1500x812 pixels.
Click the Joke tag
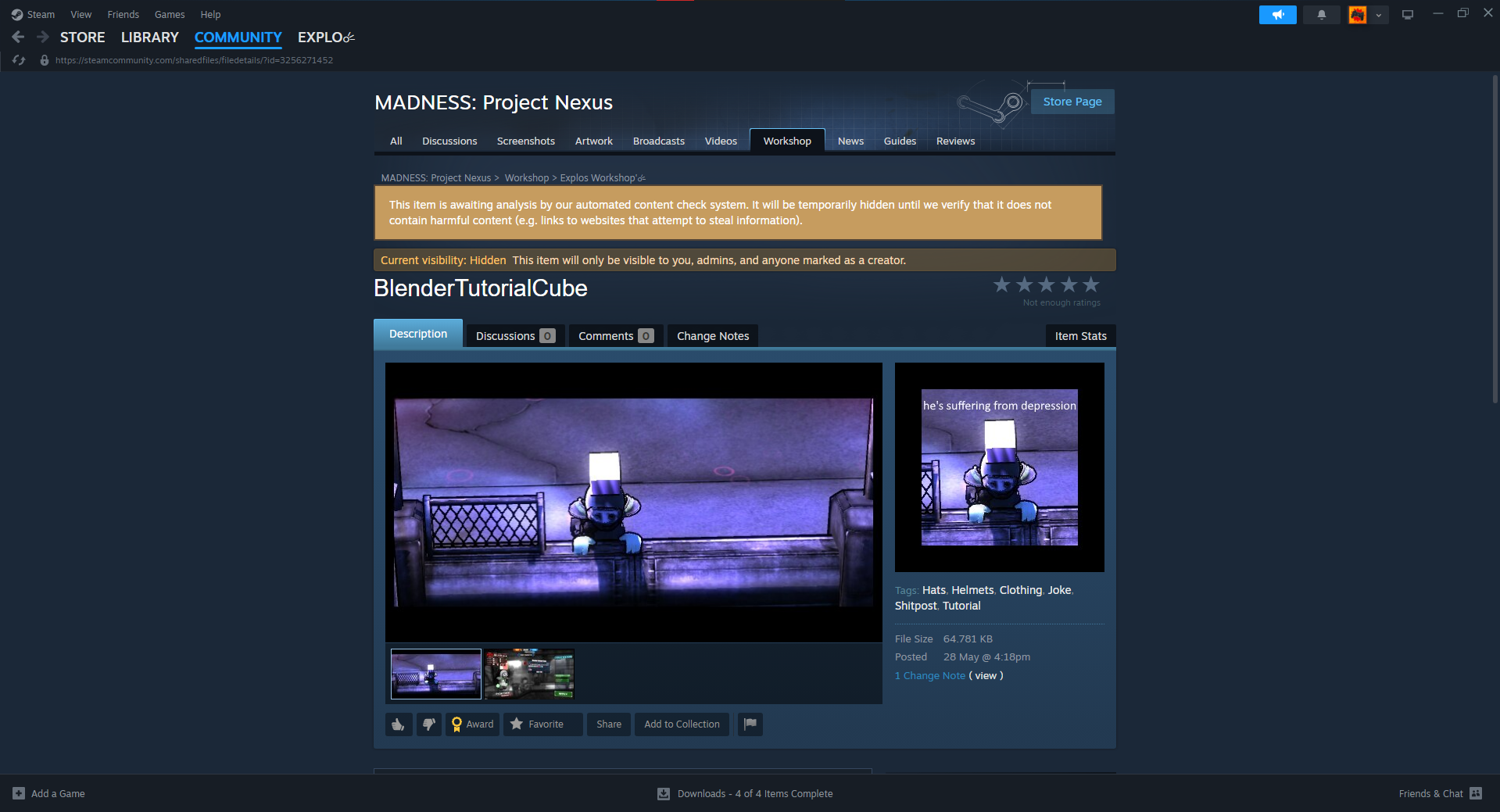[1060, 590]
